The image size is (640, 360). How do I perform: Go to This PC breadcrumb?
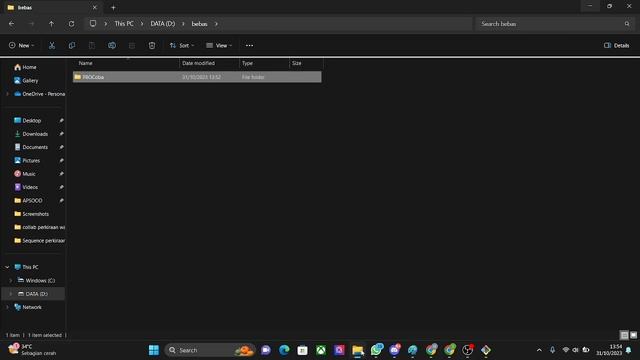pos(124,24)
